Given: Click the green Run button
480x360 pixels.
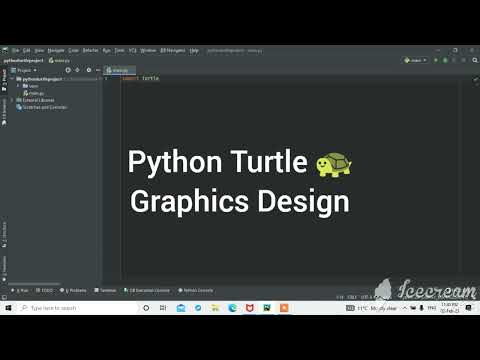Looking at the screenshot, I should point(436,60).
